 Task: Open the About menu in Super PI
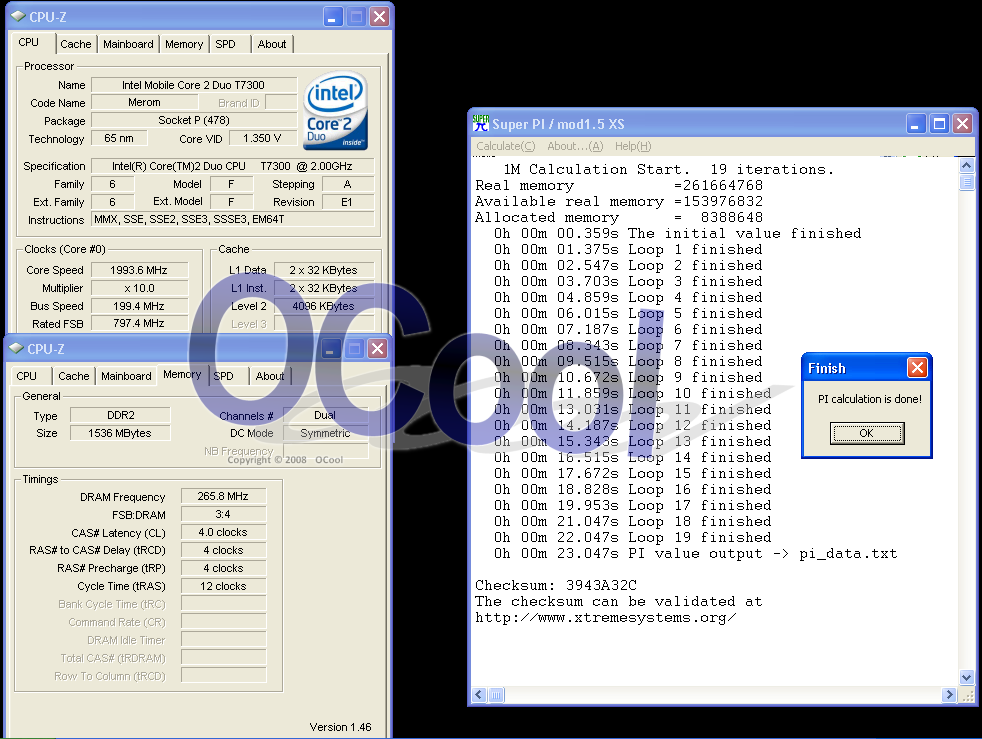click(x=575, y=146)
